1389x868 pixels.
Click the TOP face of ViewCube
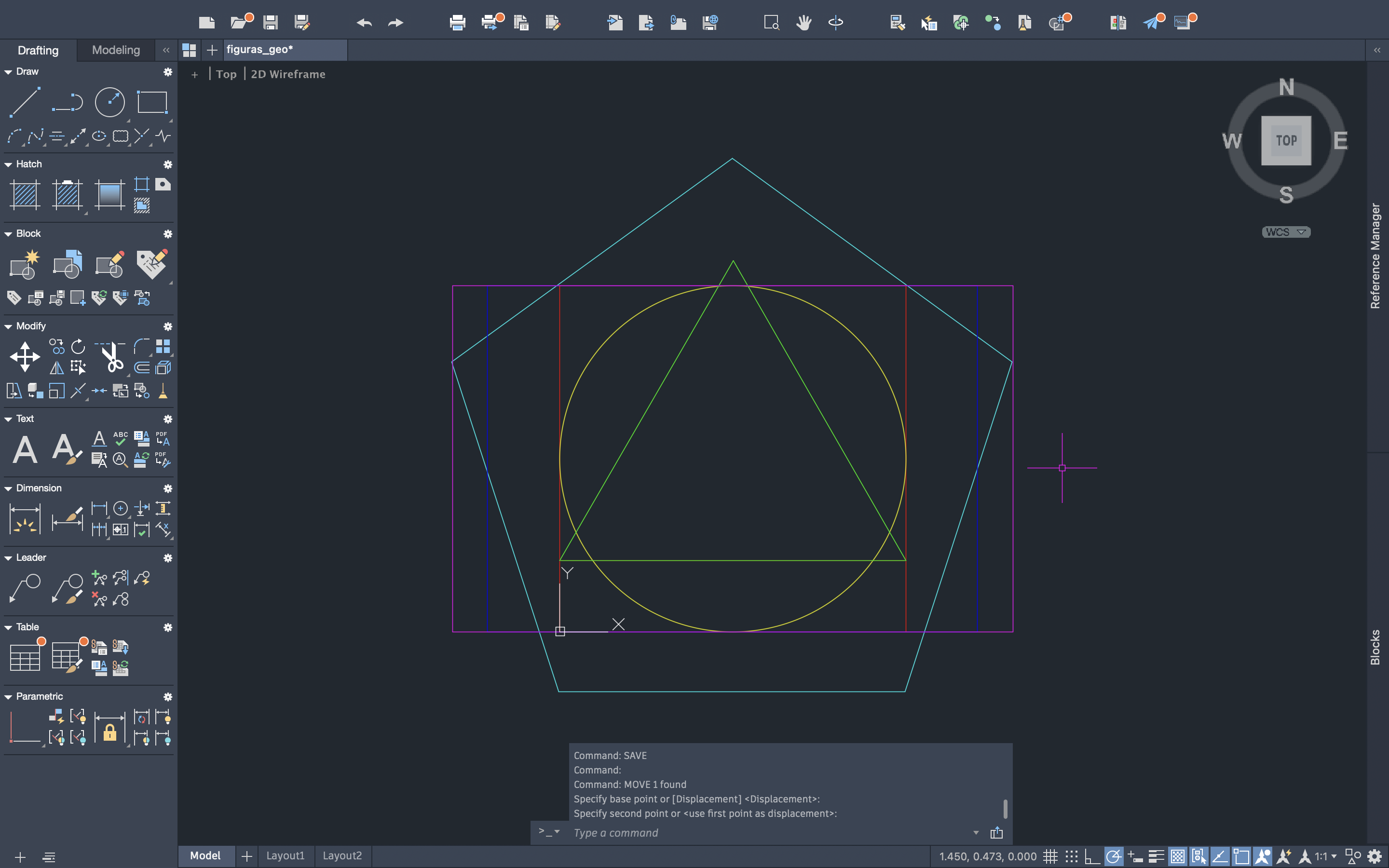[1286, 141]
